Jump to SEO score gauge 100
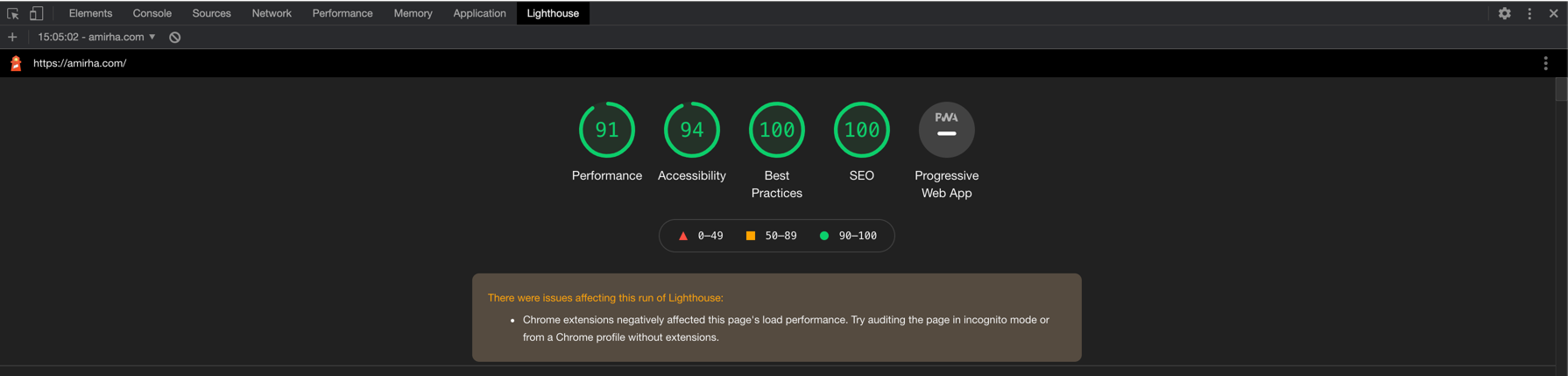 click(x=862, y=130)
